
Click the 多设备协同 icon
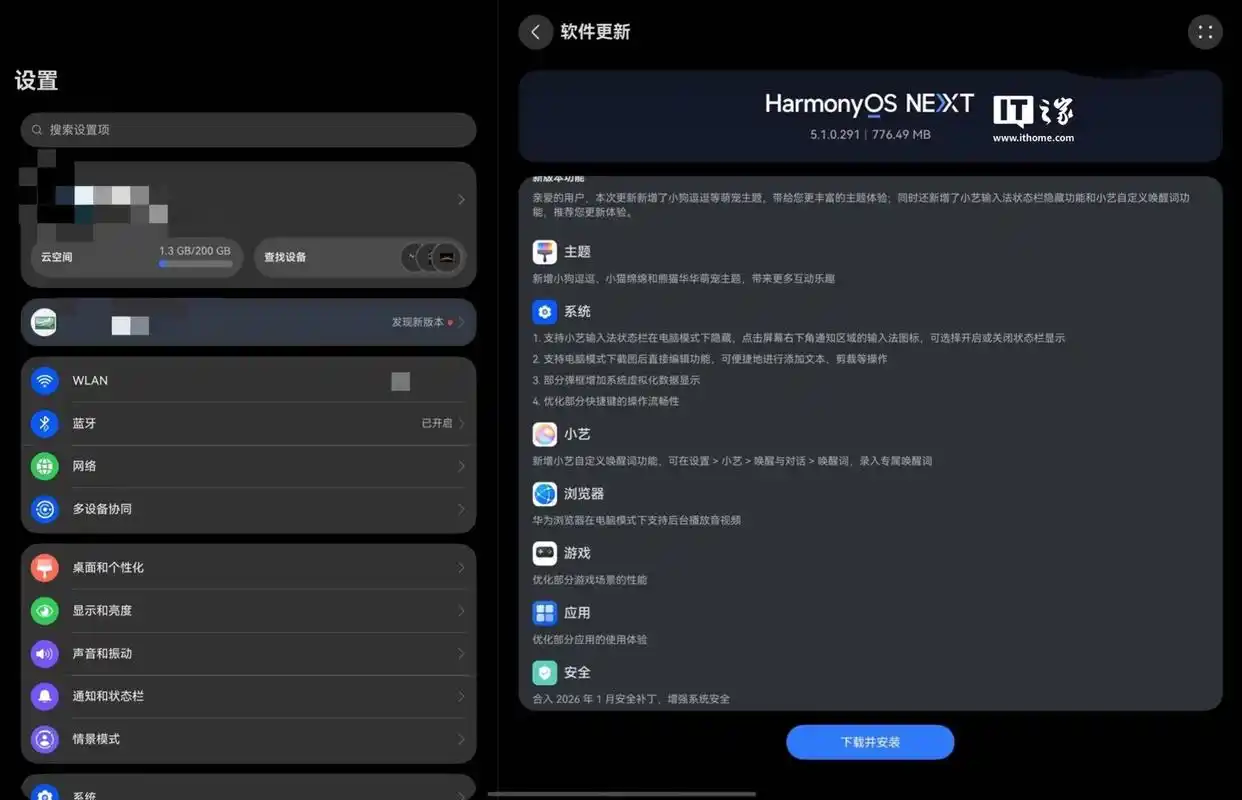[44, 509]
